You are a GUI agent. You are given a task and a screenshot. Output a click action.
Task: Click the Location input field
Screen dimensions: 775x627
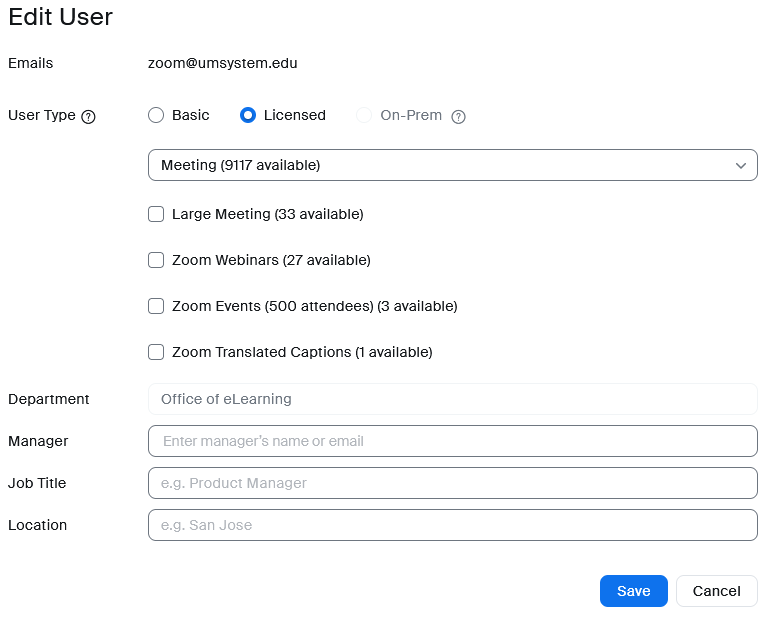(x=453, y=525)
